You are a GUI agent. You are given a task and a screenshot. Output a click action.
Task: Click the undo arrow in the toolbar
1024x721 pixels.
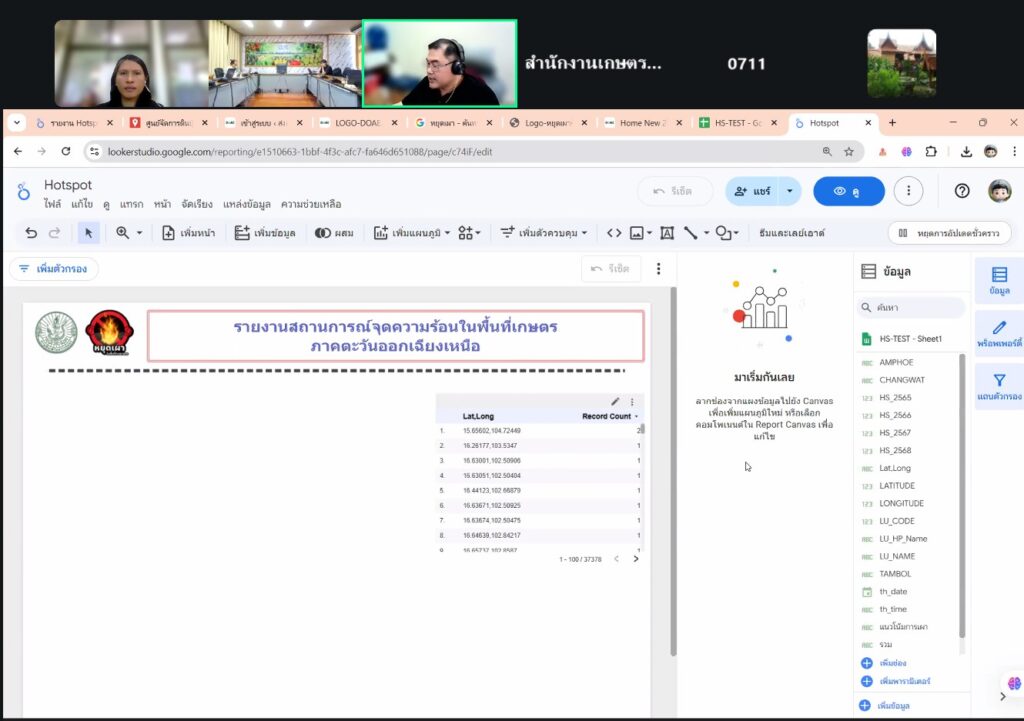[x=31, y=233]
